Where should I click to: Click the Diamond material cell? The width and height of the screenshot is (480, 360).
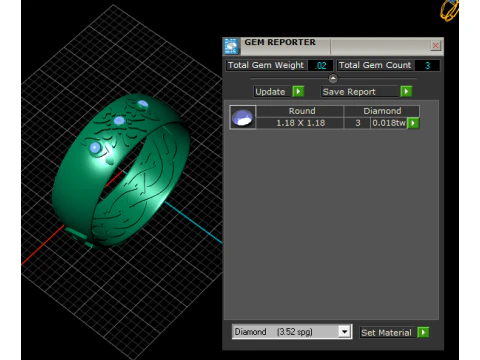point(382,111)
